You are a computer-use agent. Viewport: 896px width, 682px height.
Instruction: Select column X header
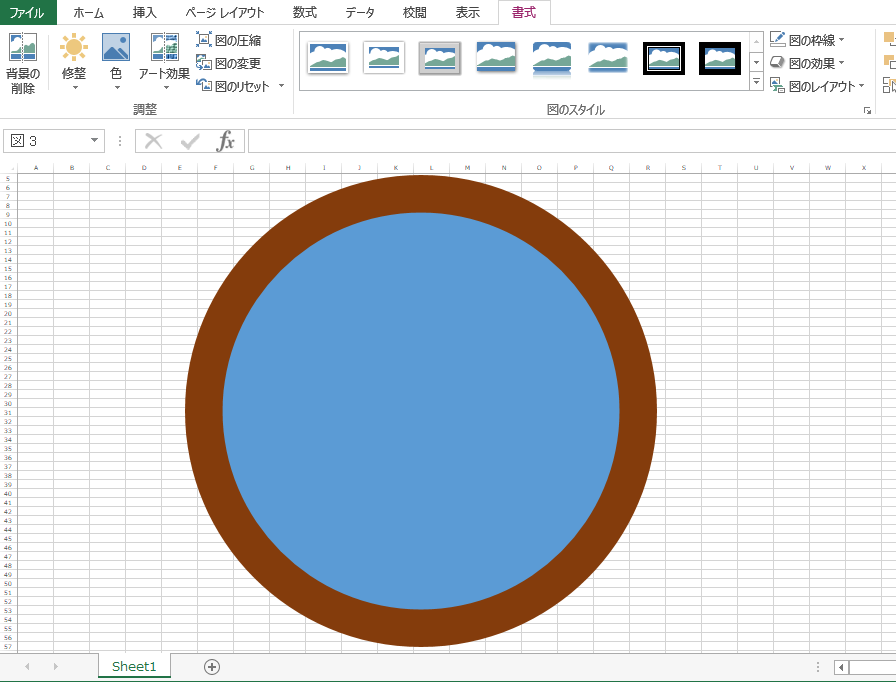(863, 168)
